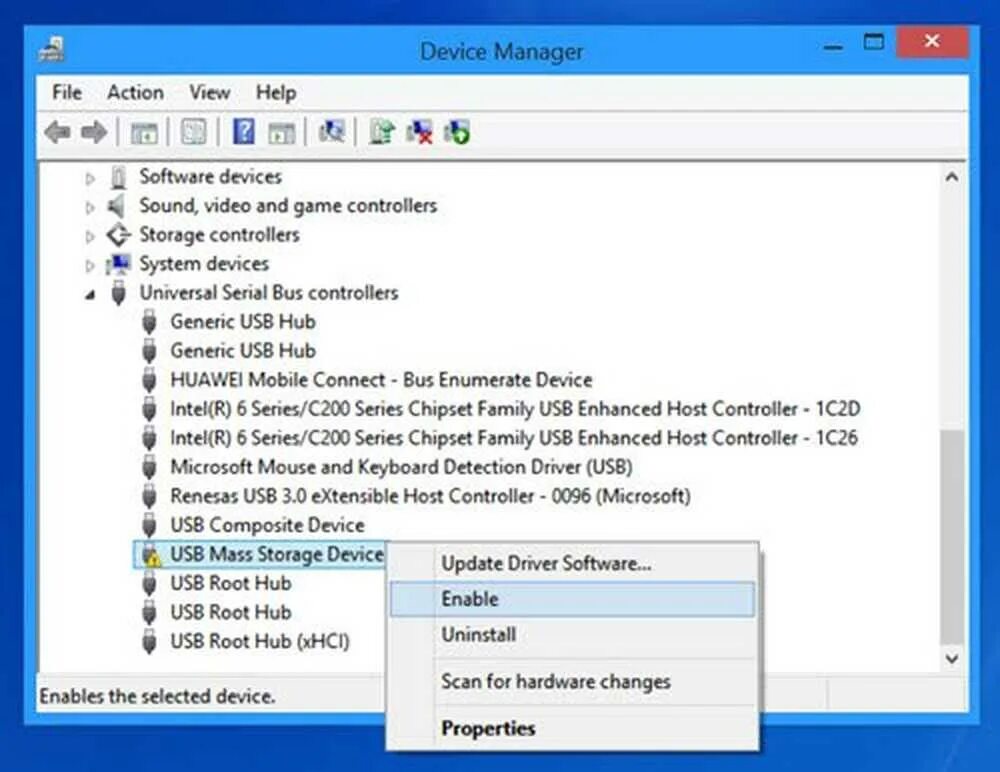
Task: Select Sound, video and game controllers label
Action: point(288,206)
